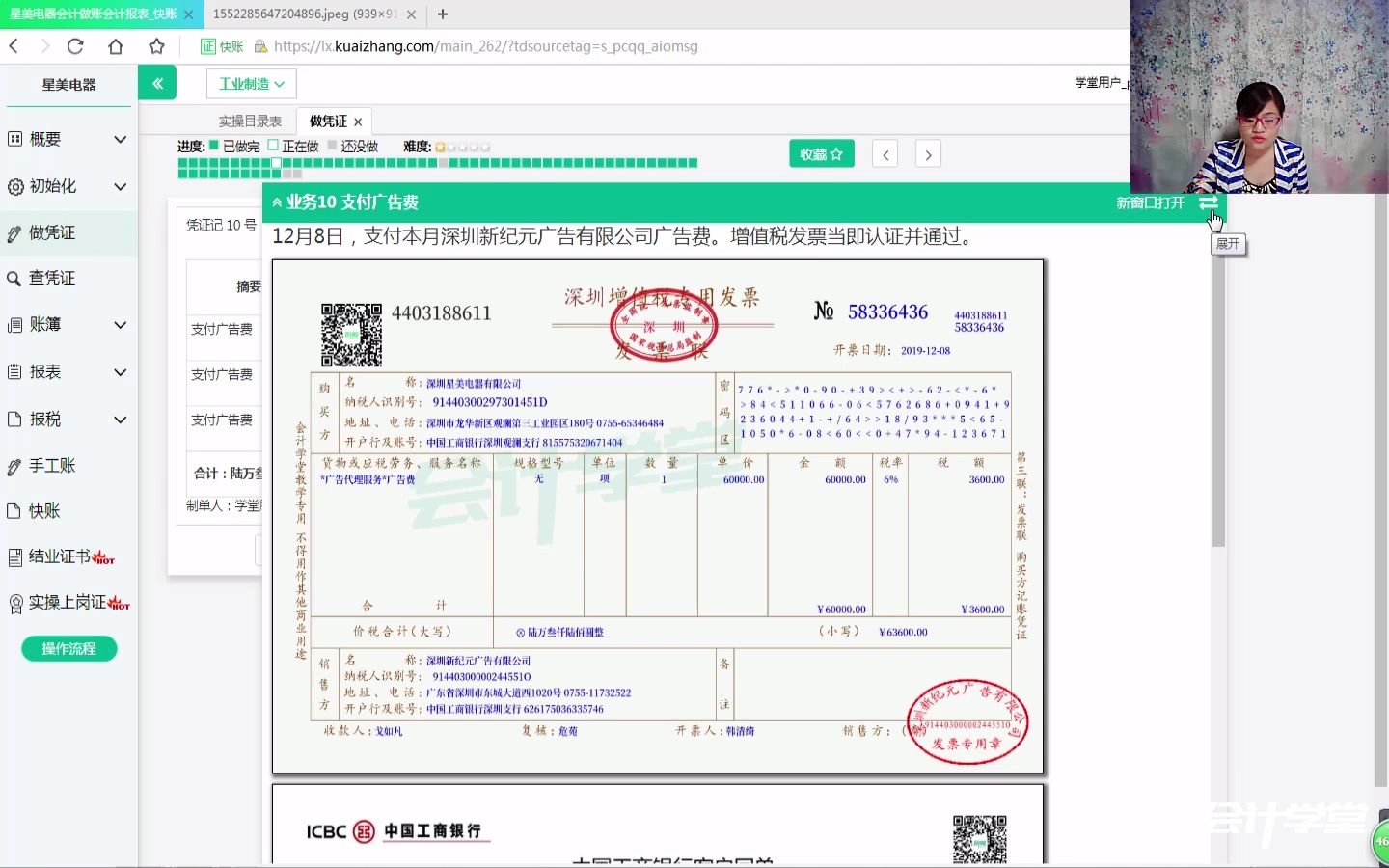Click the 快账 site badge
1389x868 pixels.
pyautogui.click(x=222, y=46)
